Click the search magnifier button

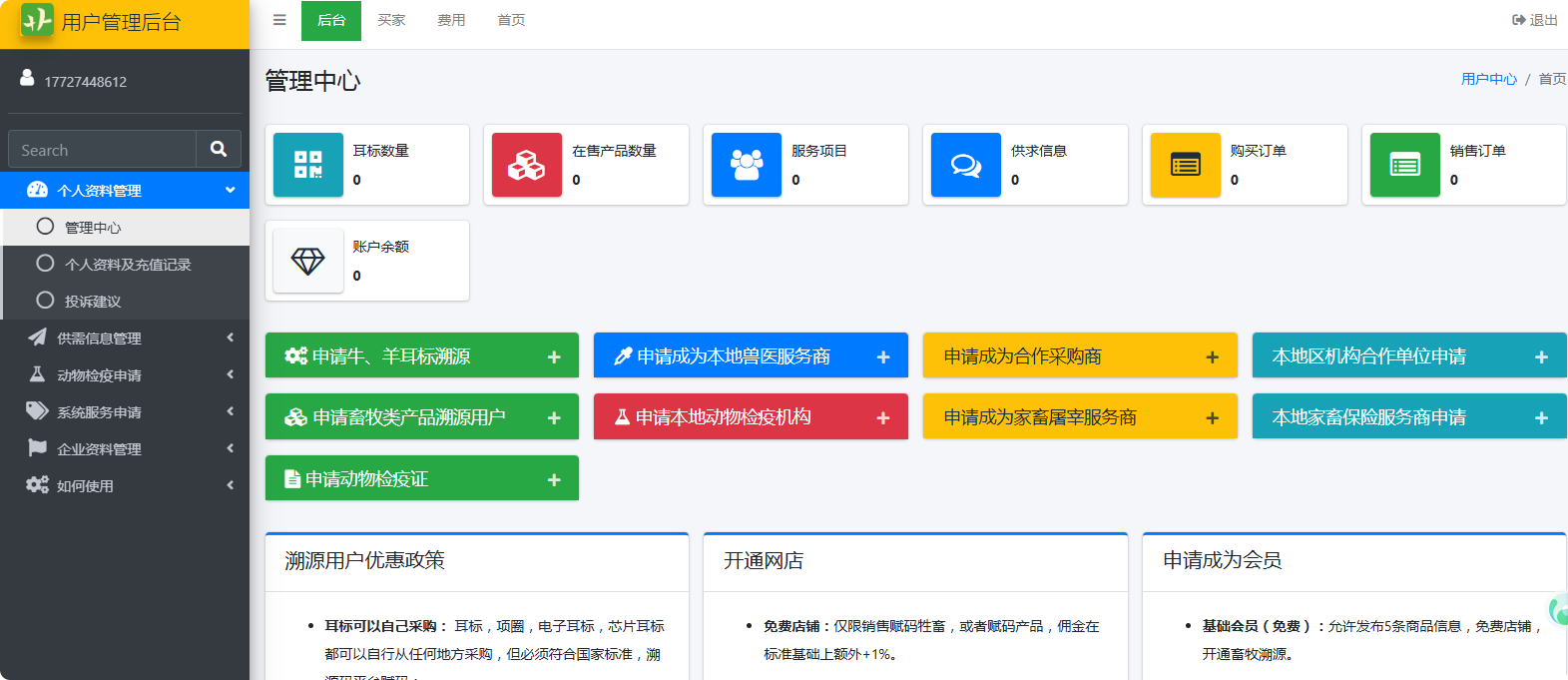pyautogui.click(x=219, y=149)
